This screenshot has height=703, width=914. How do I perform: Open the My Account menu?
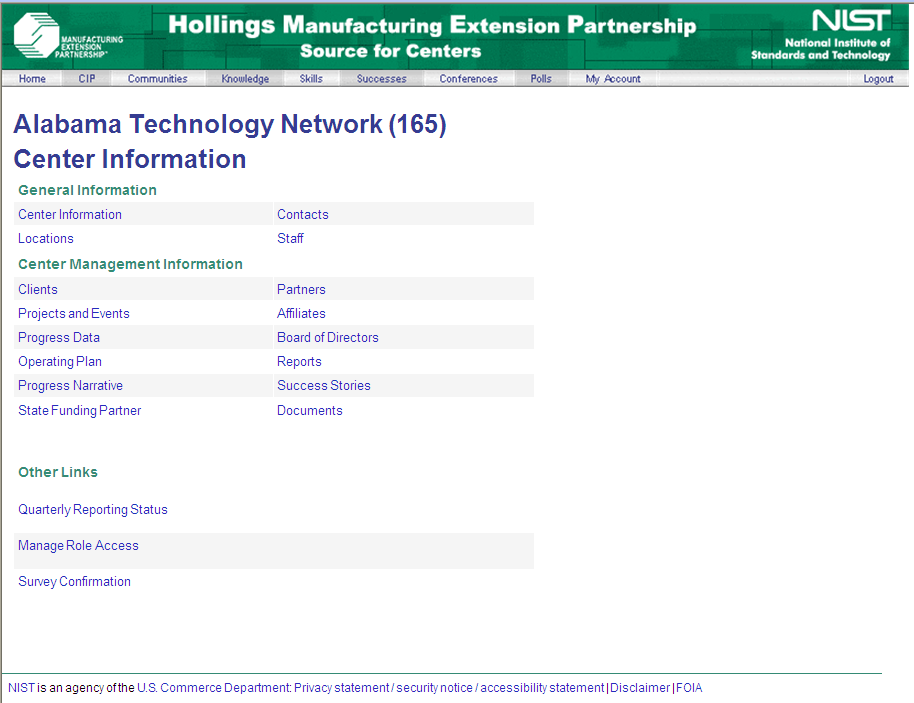pyautogui.click(x=613, y=79)
